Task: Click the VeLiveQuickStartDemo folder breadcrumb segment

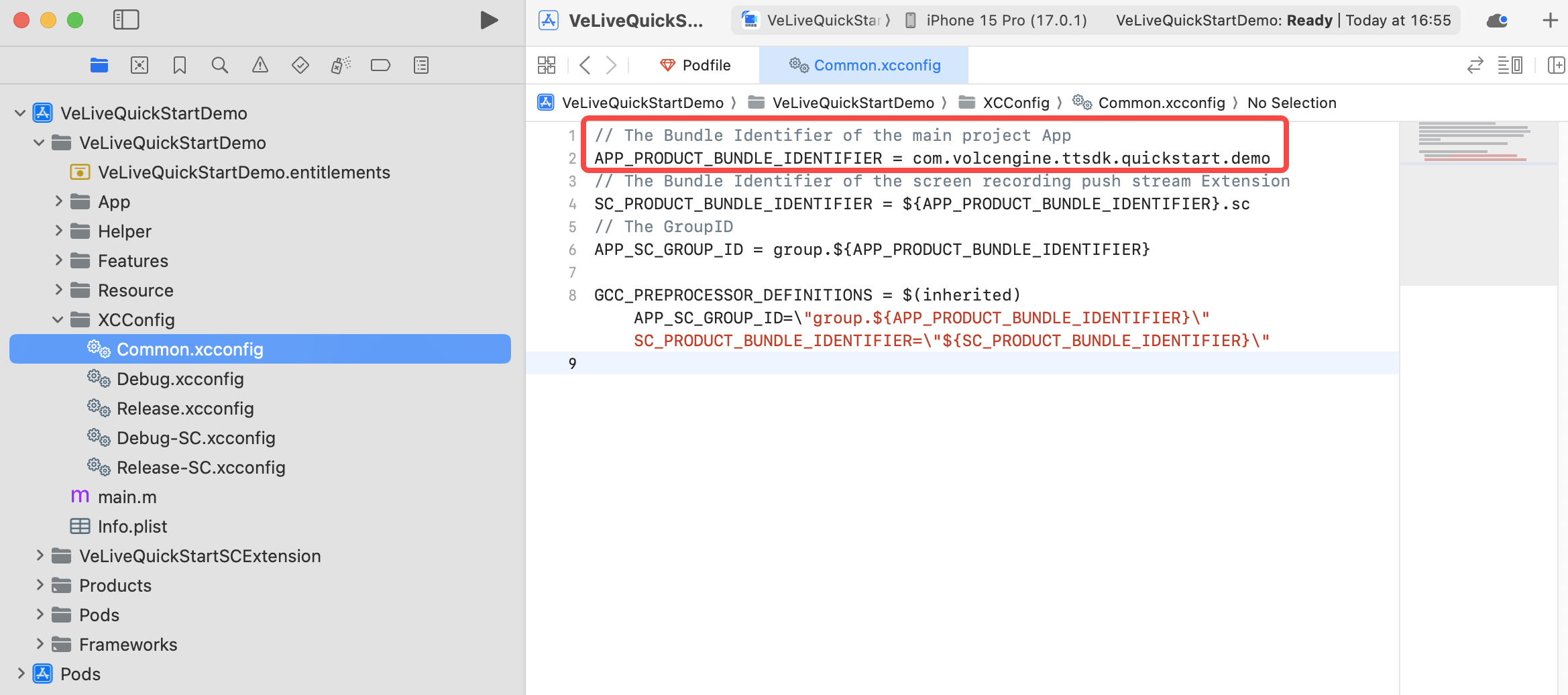Action: point(842,103)
